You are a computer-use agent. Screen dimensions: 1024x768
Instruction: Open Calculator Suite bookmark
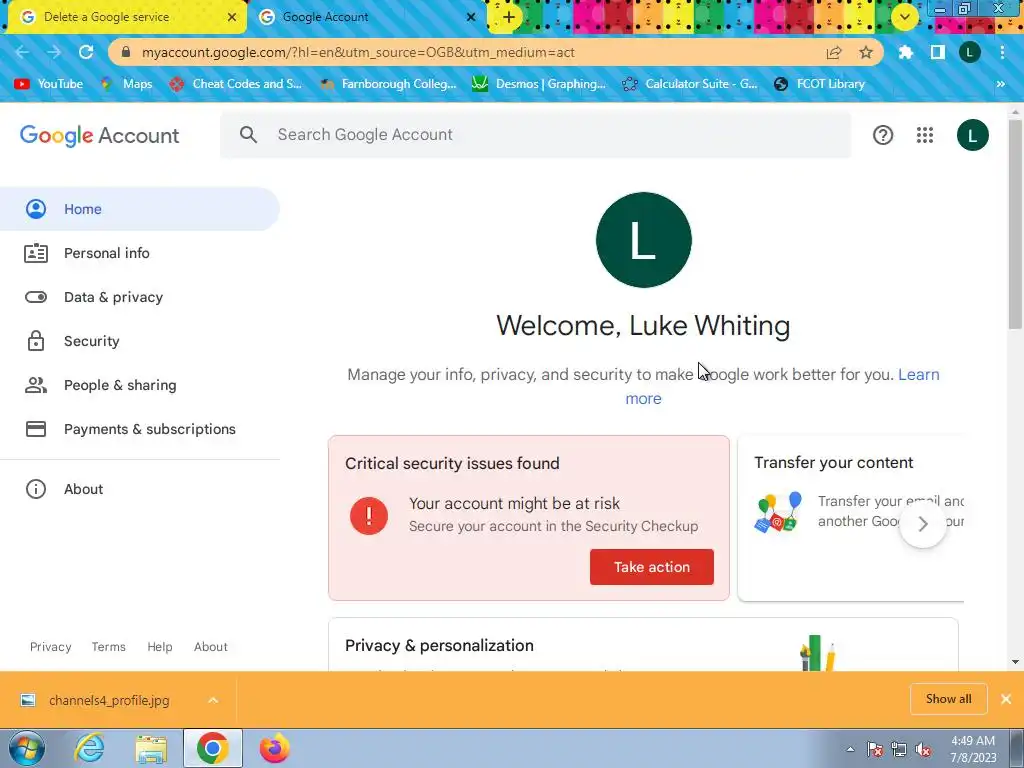click(x=690, y=84)
